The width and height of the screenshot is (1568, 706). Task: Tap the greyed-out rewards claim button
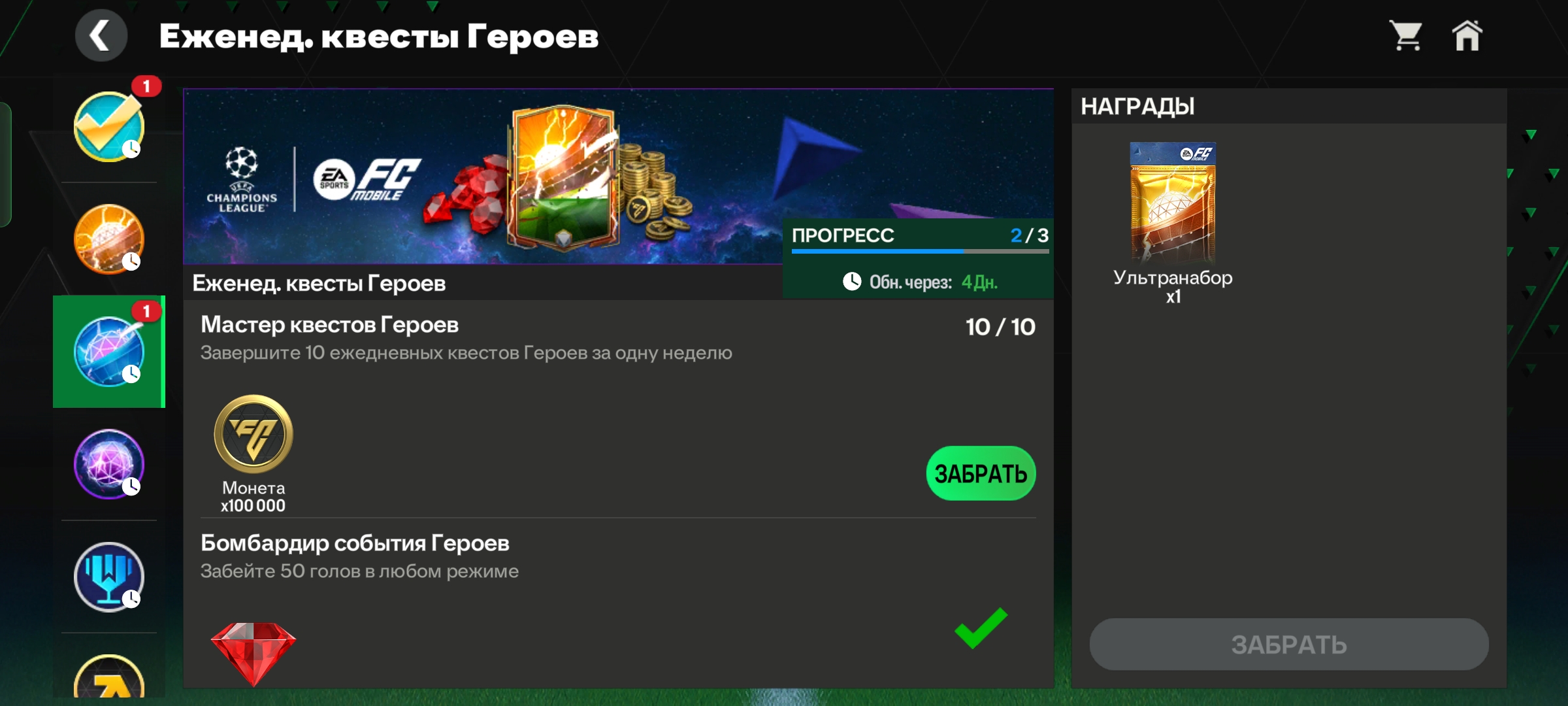tap(1289, 645)
